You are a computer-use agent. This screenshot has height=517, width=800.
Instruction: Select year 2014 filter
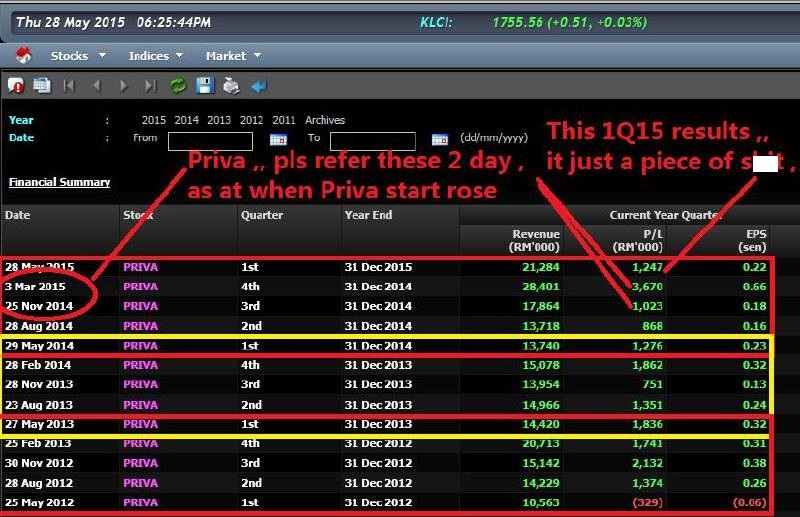pos(186,120)
